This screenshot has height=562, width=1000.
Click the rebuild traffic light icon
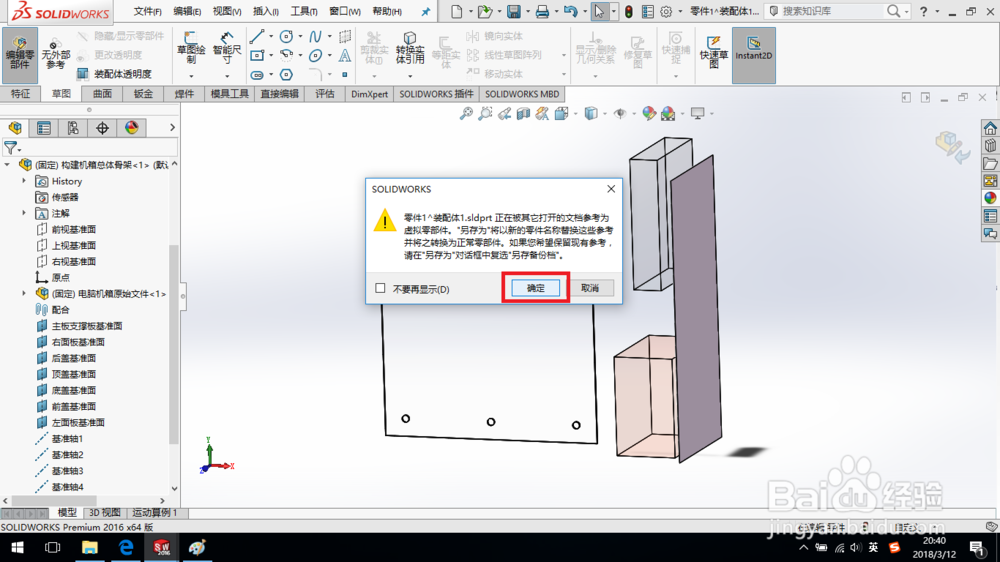coord(629,11)
